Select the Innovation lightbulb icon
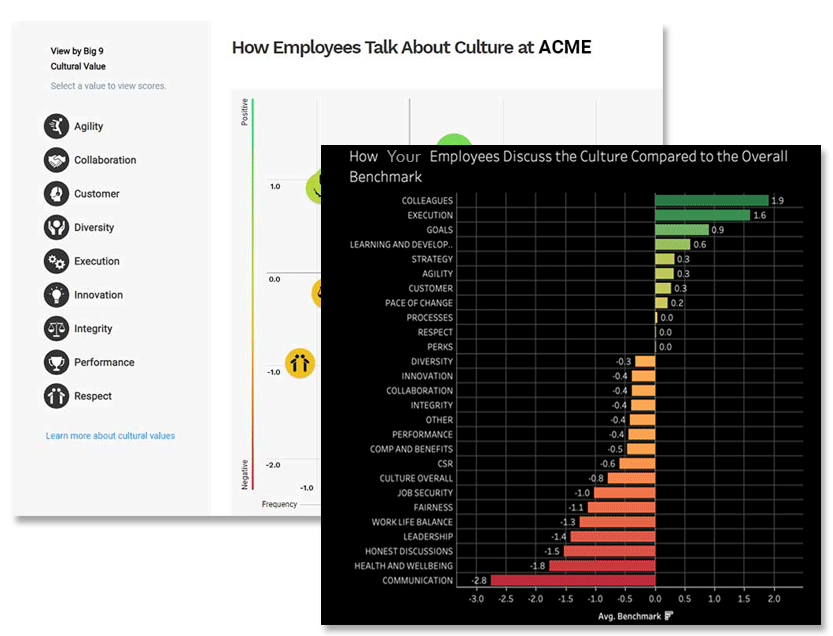 tap(57, 295)
